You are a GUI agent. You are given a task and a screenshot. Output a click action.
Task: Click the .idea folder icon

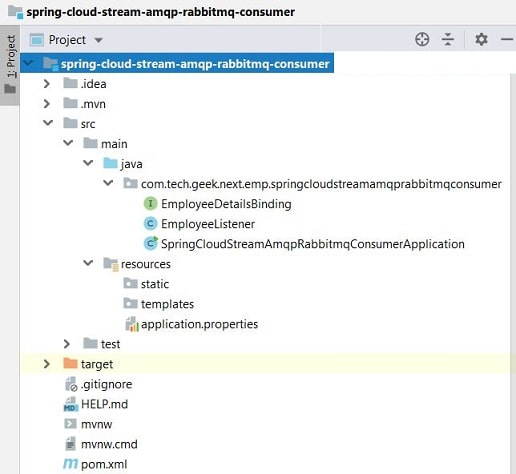pos(70,83)
